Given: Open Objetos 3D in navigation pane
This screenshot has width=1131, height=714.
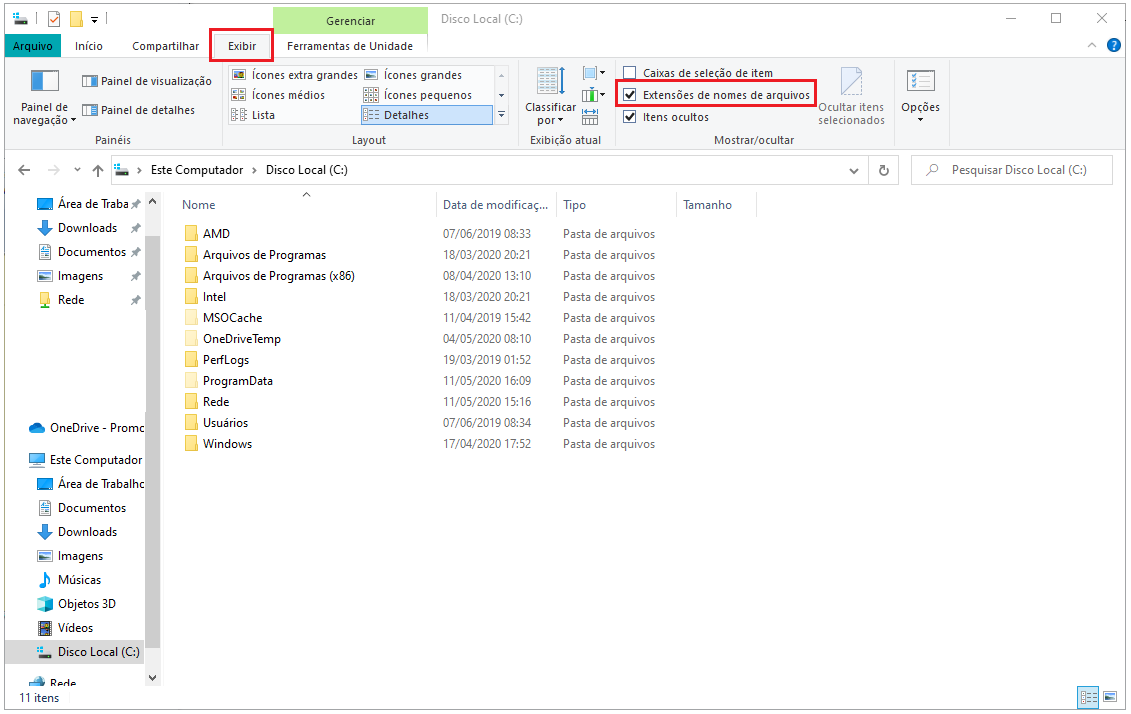Looking at the screenshot, I should coord(87,604).
